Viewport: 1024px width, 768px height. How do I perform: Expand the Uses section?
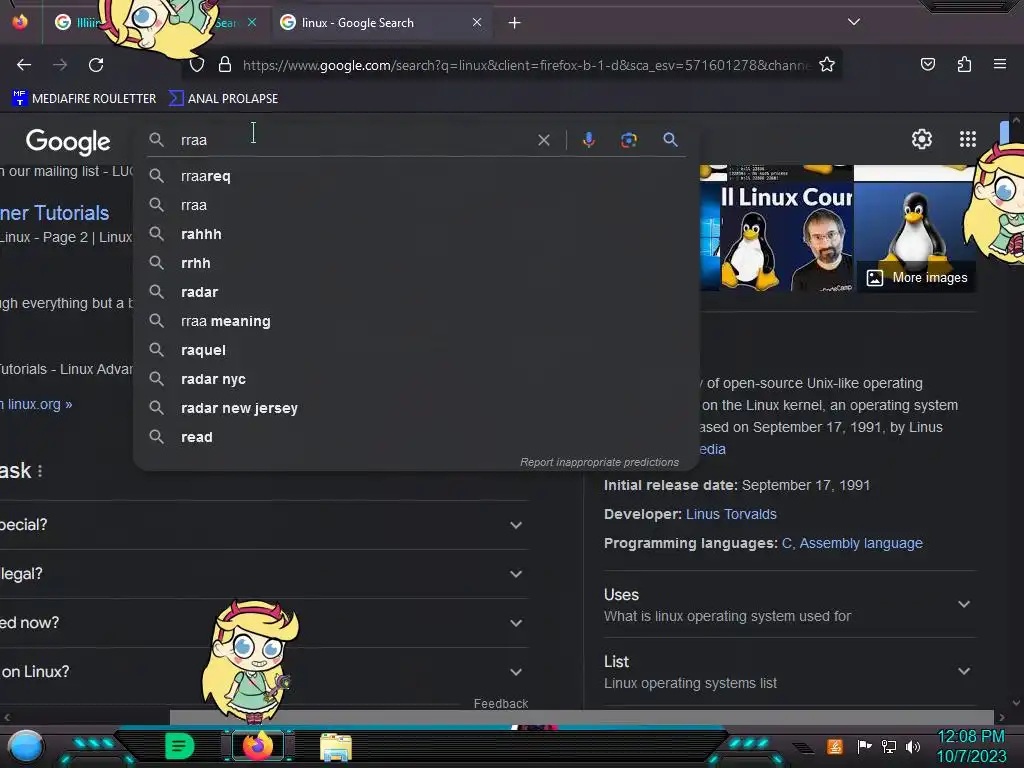789,605
